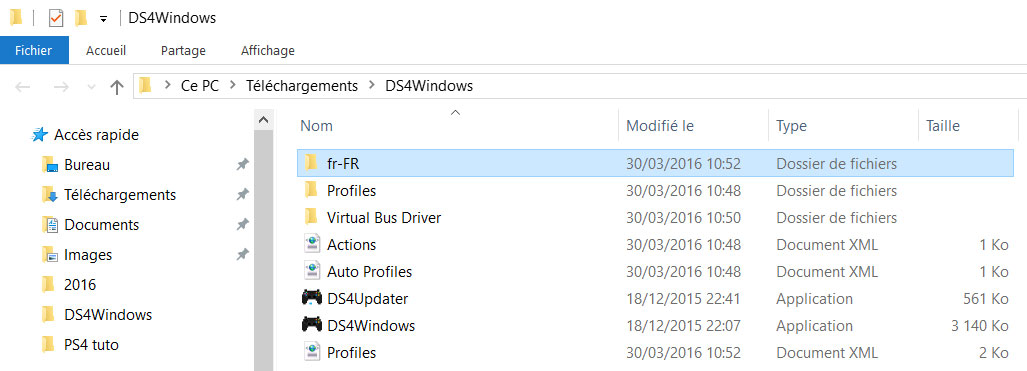This screenshot has width=1027, height=371.
Task: Sort by the Taille column header
Action: coord(943,125)
